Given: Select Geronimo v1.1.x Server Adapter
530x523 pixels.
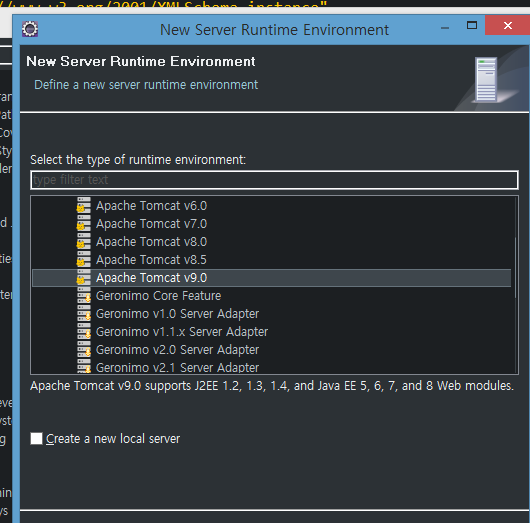Looking at the screenshot, I should tap(182, 332).
